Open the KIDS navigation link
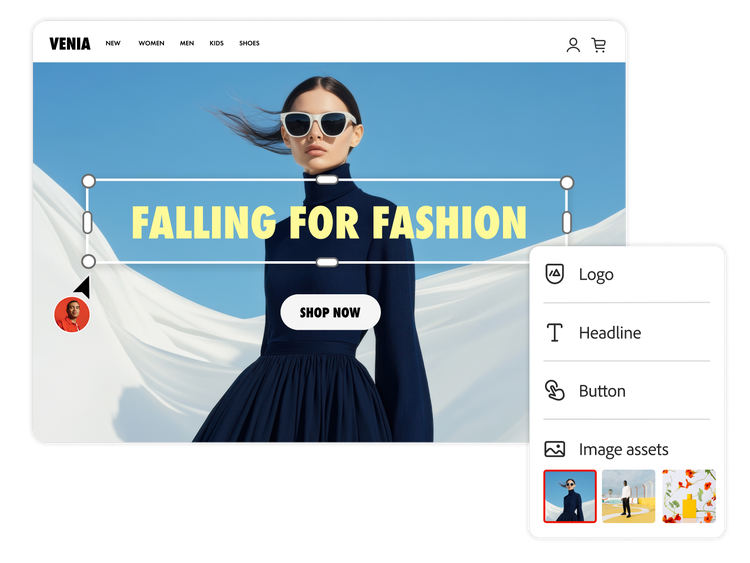Screen dimensions: 750x563 click(217, 44)
